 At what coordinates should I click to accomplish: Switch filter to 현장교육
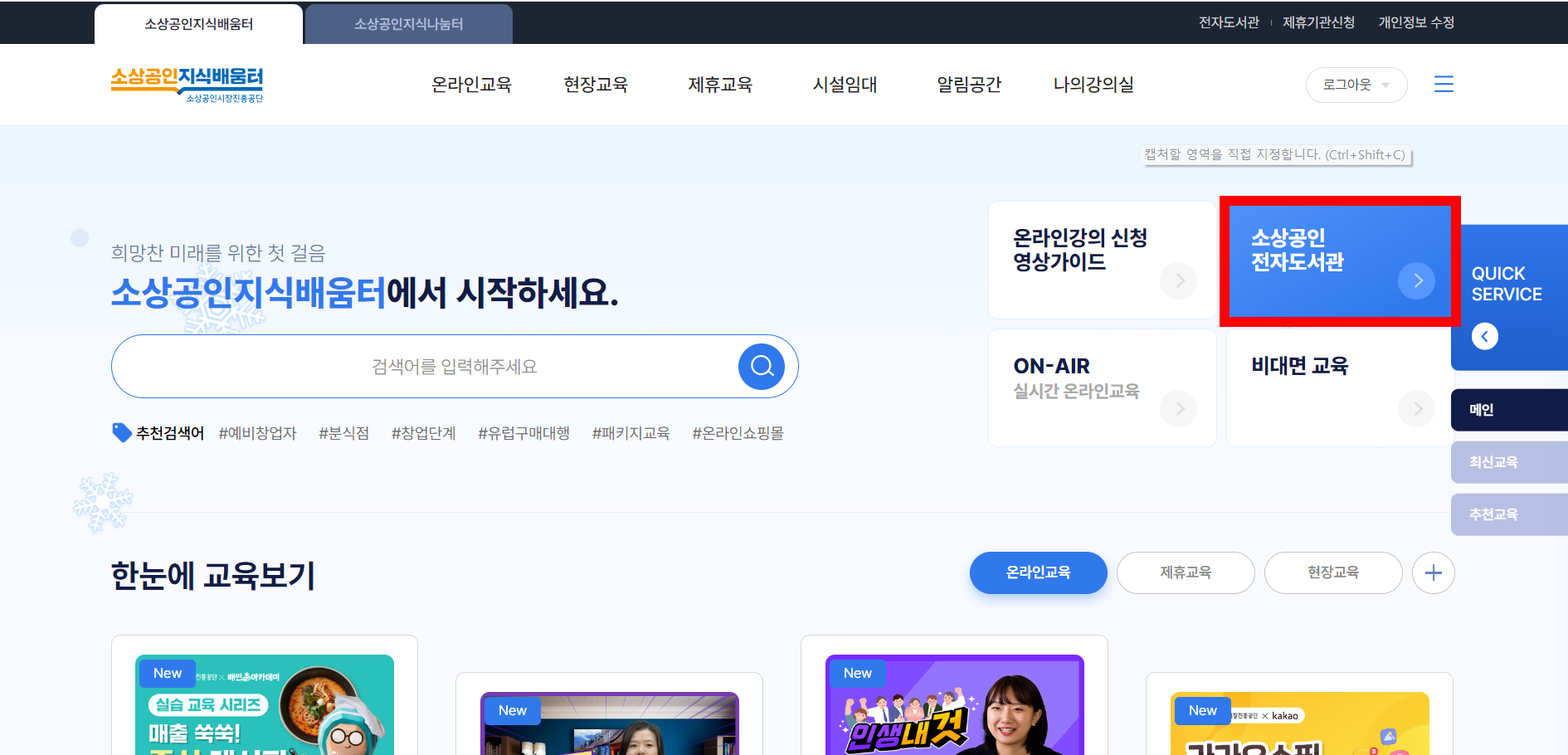click(x=1332, y=572)
